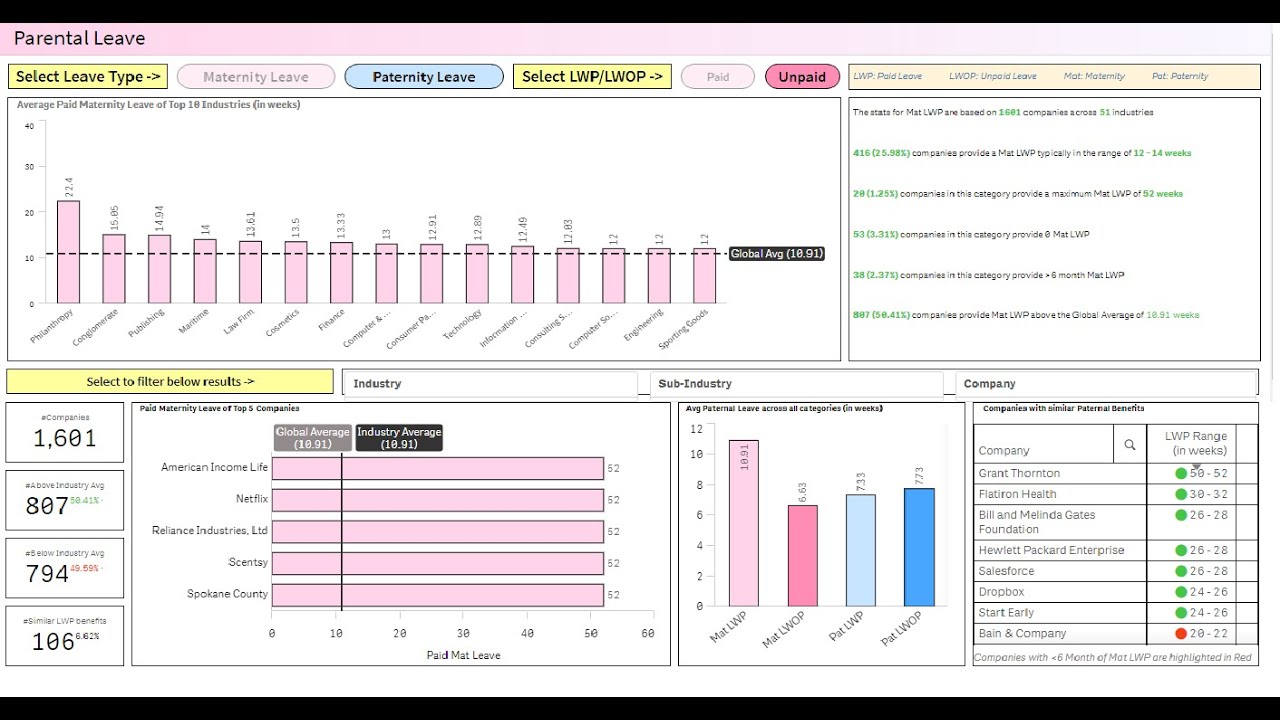Screen dimensions: 1280x720
Task: Click the green dot for Bill and Melinda Gates Foundation
Action: point(1181,515)
